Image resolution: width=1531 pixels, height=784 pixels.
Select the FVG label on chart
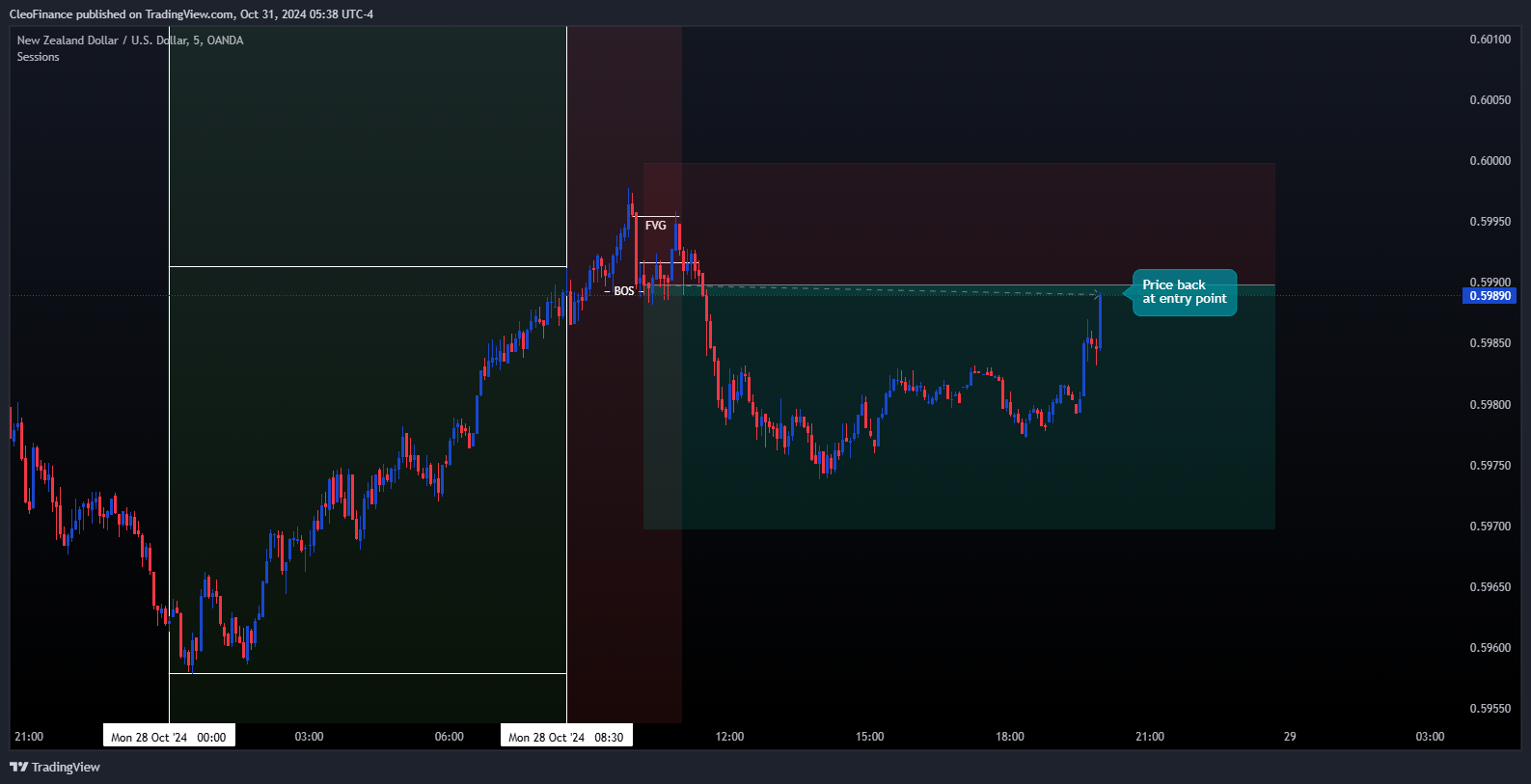point(656,226)
